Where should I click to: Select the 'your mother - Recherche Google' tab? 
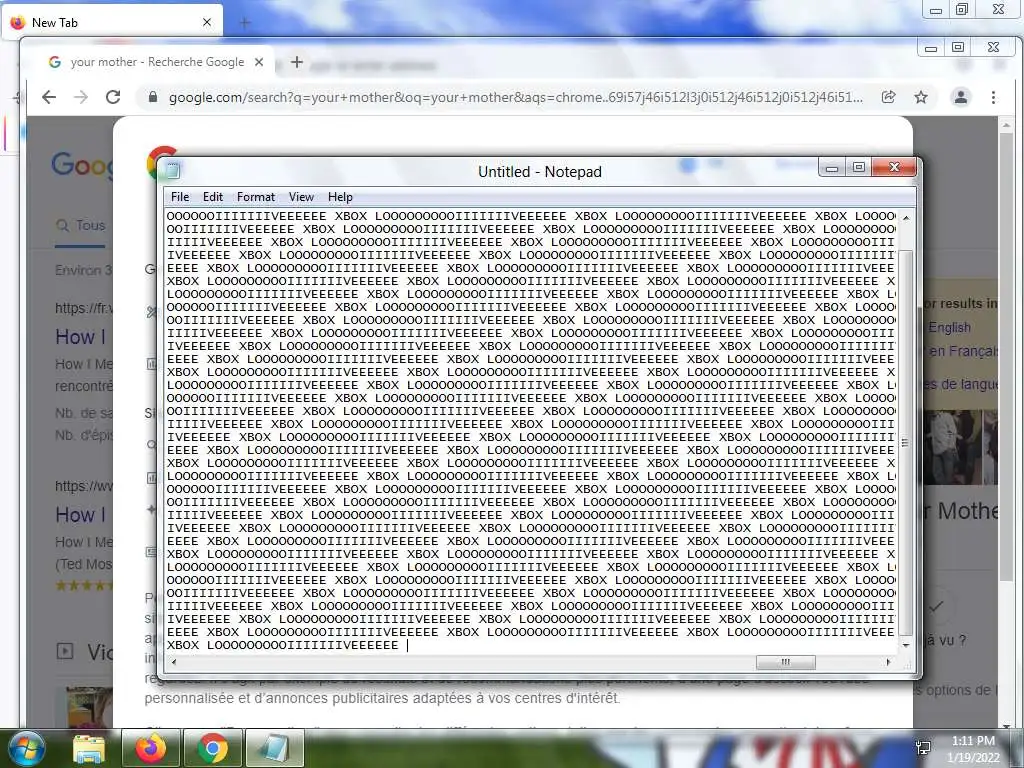click(157, 62)
